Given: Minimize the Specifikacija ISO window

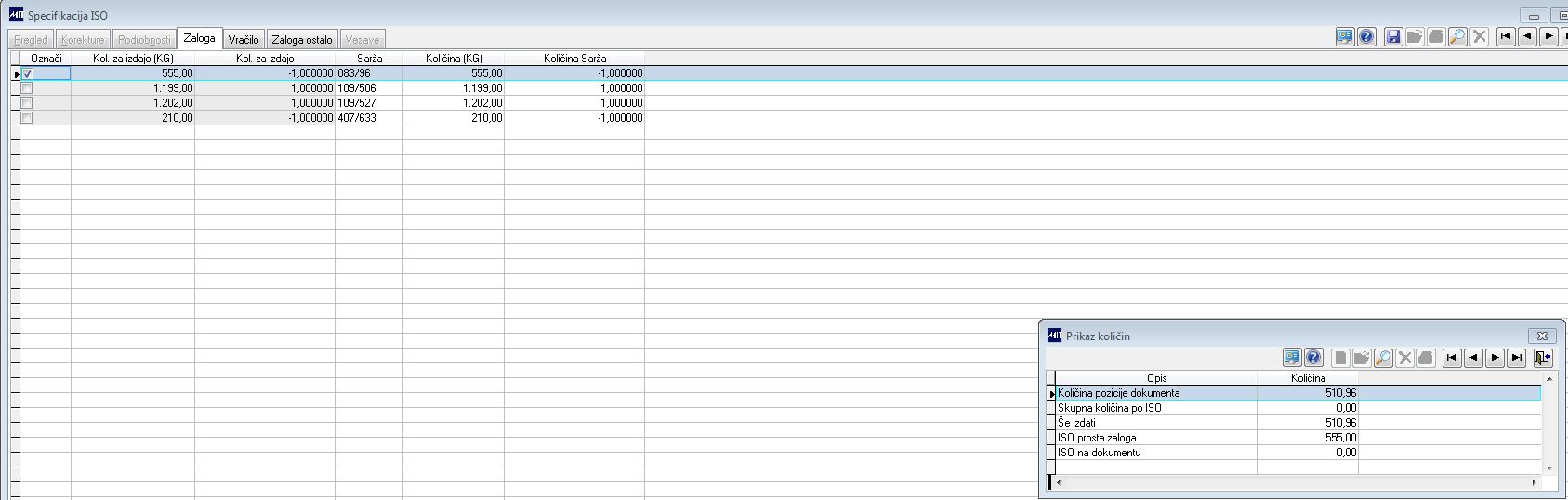Looking at the screenshot, I should click(x=1534, y=16).
